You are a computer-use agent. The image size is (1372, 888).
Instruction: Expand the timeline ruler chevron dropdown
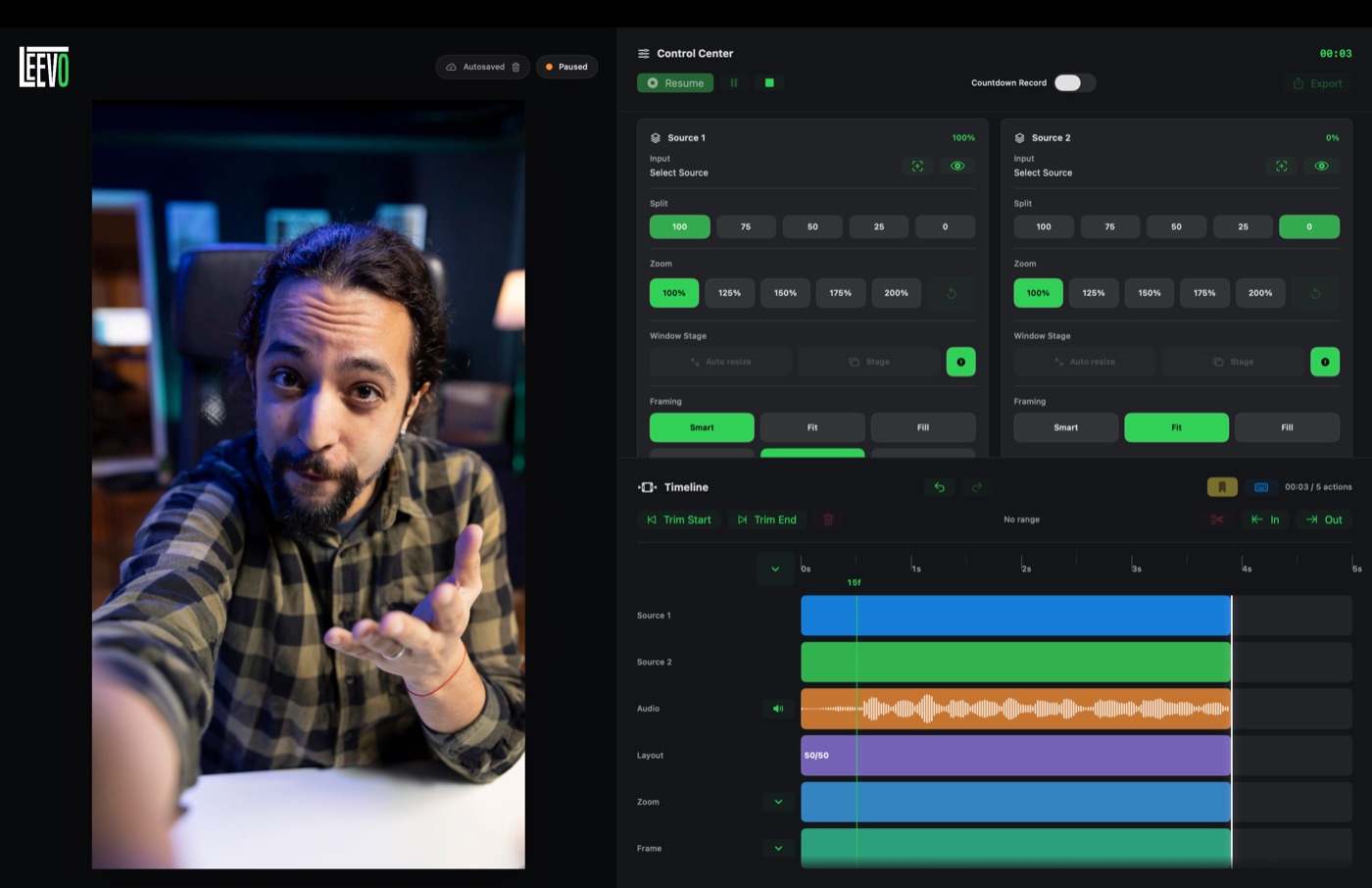tap(775, 568)
